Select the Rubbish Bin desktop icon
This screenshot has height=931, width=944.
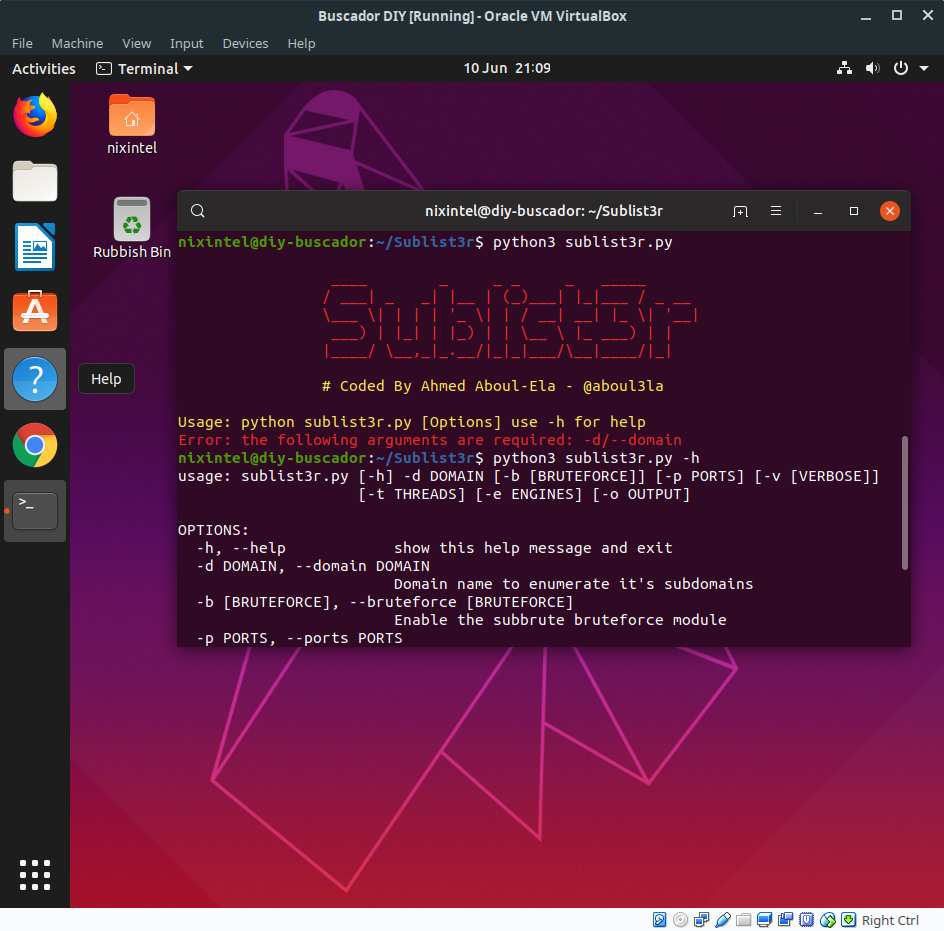click(x=132, y=228)
